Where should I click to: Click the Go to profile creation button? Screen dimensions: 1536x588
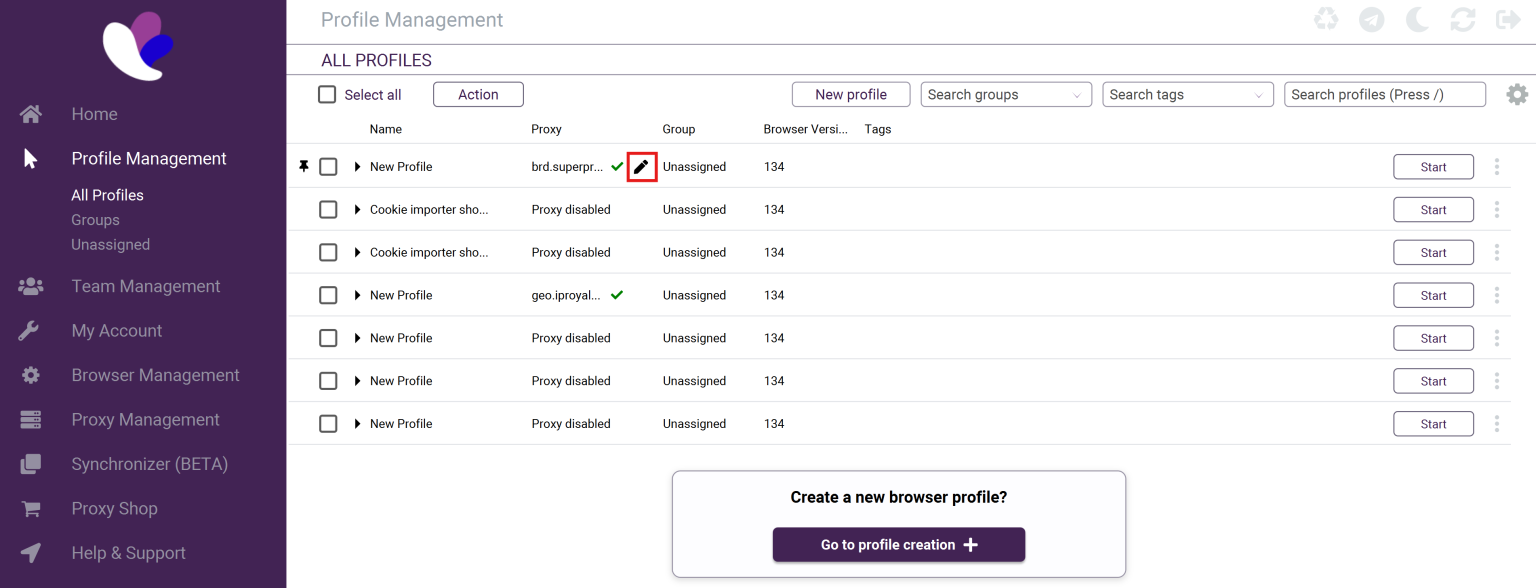click(x=898, y=545)
